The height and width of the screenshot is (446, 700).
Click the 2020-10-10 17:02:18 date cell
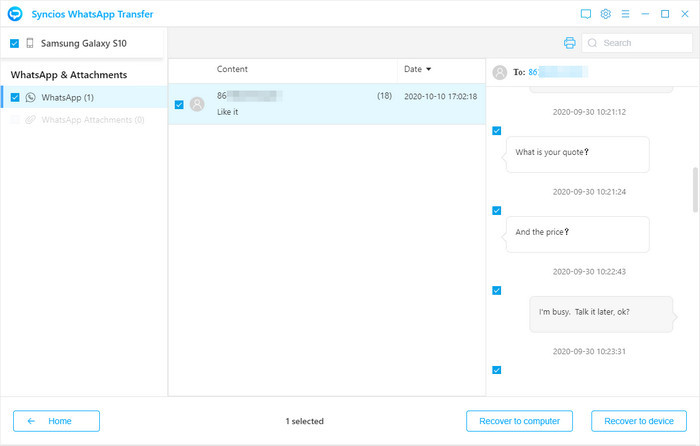pos(441,96)
